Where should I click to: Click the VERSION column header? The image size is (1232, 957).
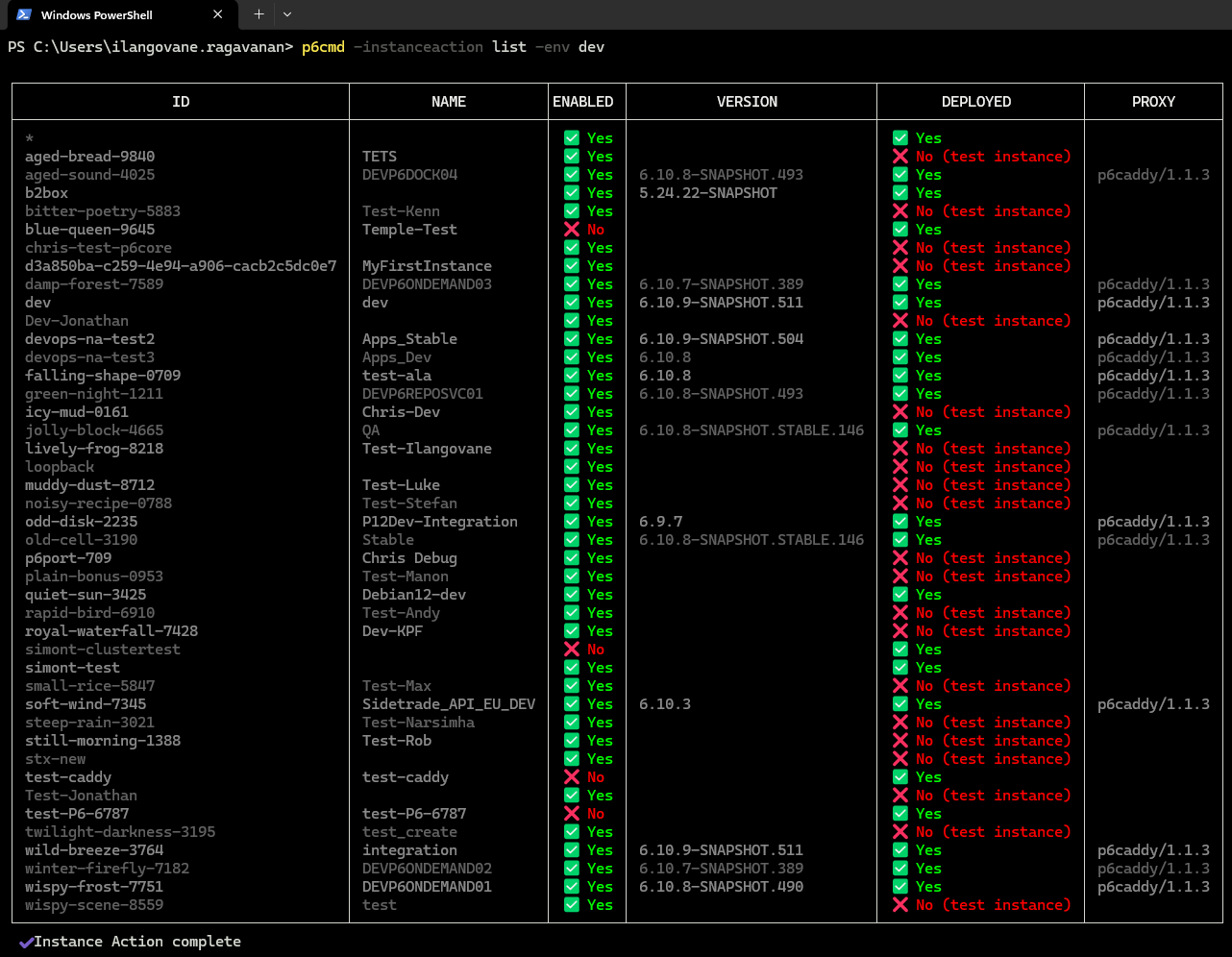point(748,102)
